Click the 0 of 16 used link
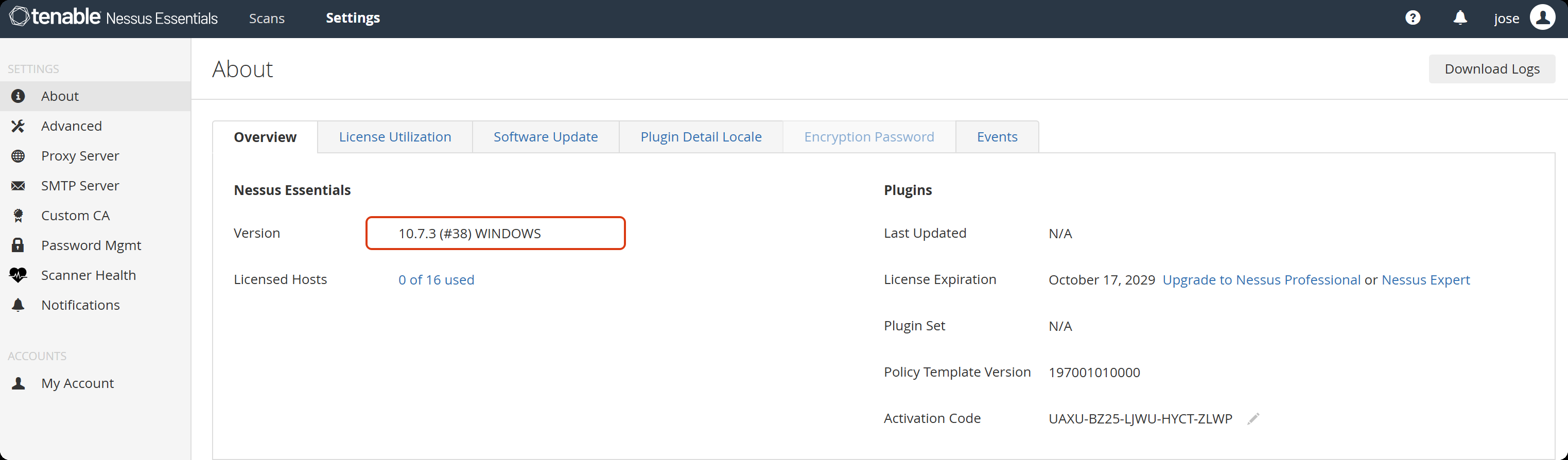 pyautogui.click(x=436, y=280)
